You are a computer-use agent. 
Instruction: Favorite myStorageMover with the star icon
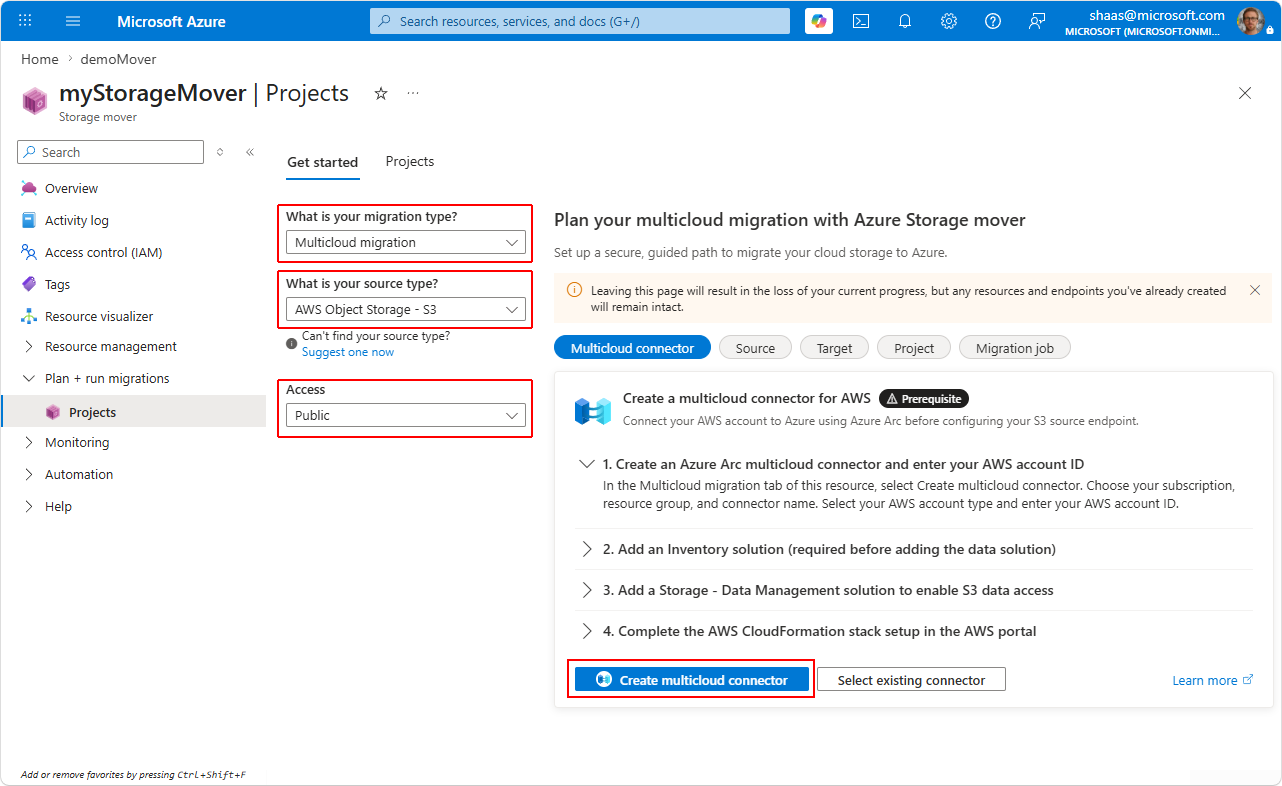pyautogui.click(x=381, y=93)
